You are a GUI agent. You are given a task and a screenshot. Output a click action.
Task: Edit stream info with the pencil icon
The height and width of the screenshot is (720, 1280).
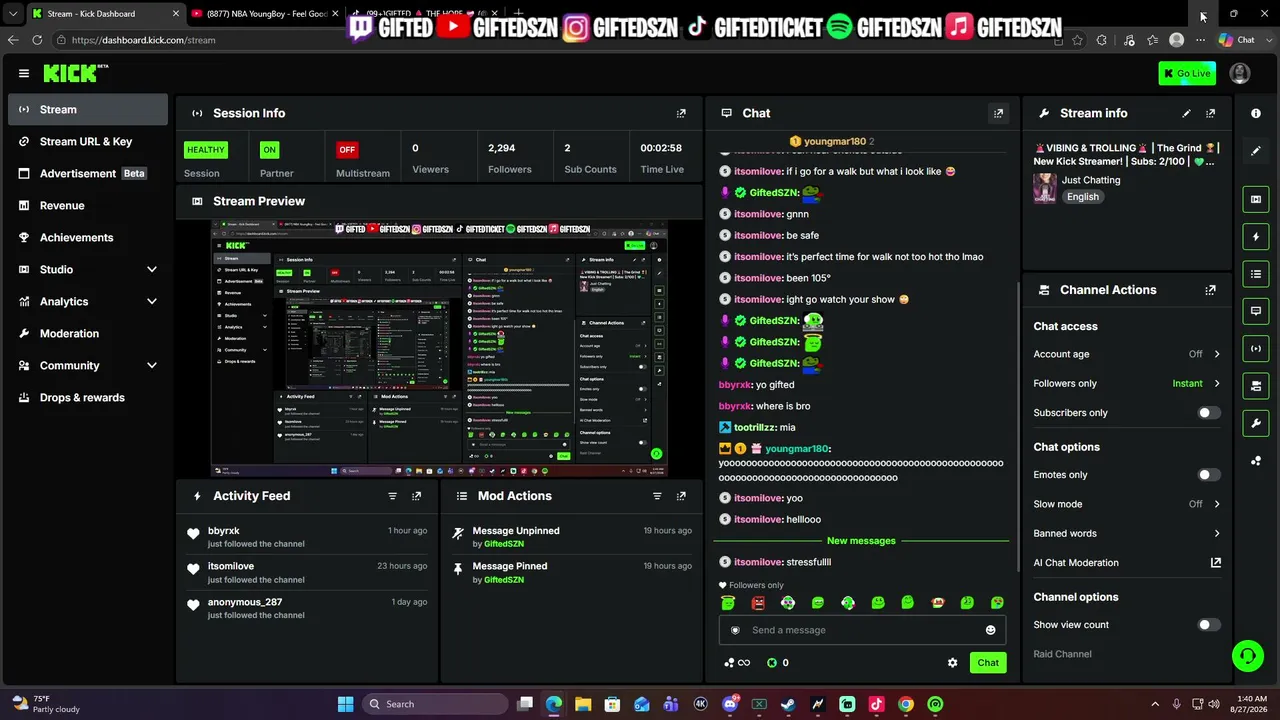[1186, 113]
